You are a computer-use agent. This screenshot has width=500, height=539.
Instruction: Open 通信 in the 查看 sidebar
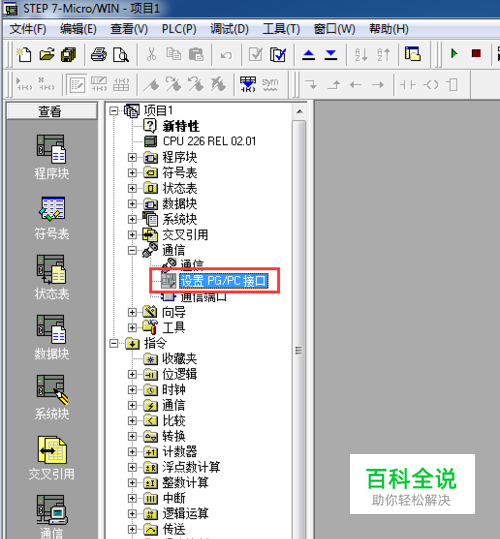[x=52, y=517]
